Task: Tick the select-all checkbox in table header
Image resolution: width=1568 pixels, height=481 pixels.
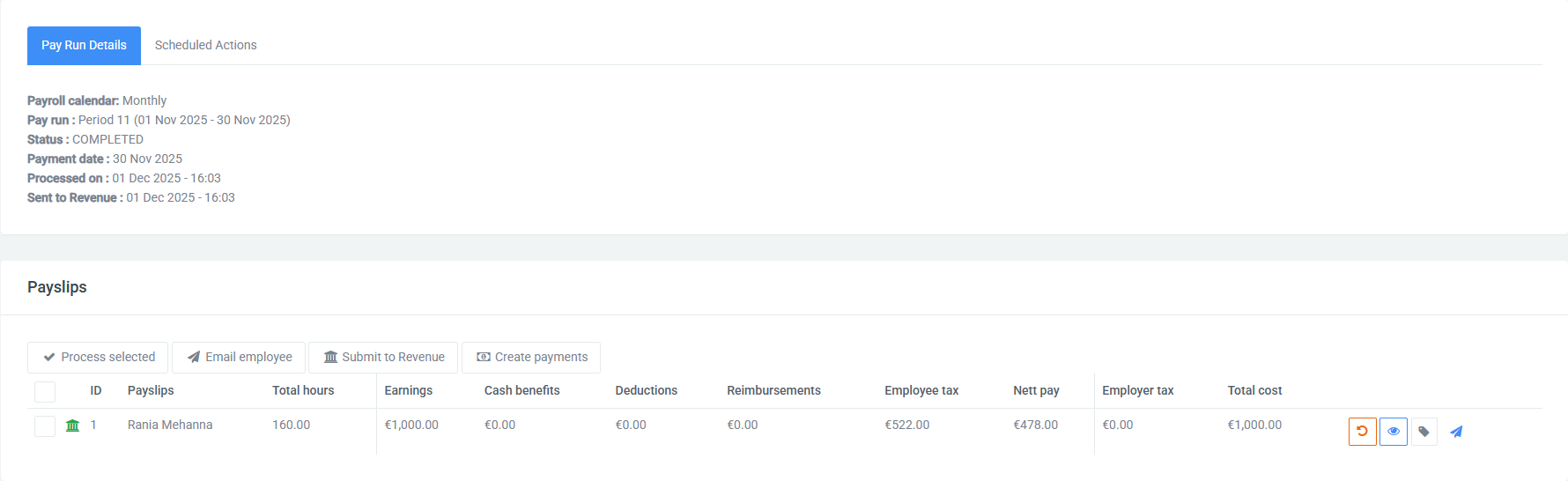Action: click(45, 391)
